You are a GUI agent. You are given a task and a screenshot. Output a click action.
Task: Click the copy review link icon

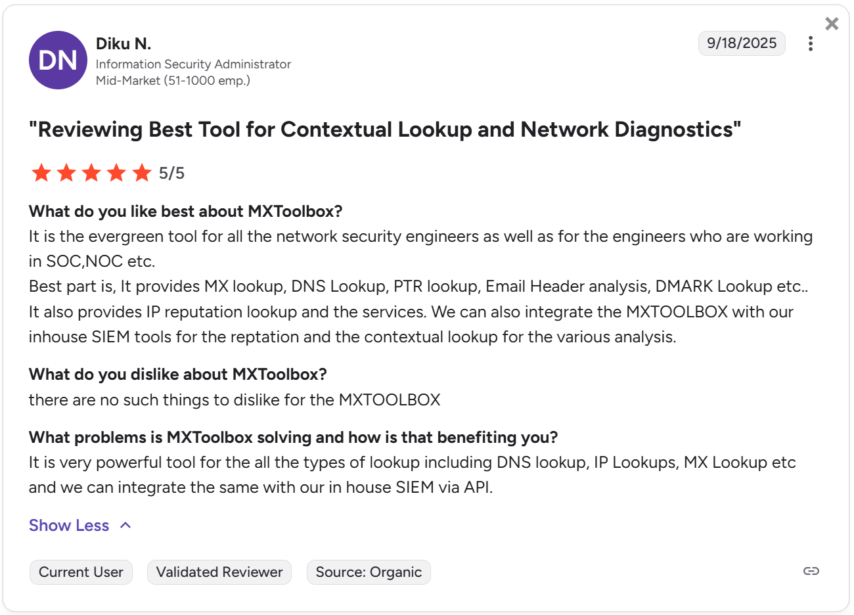tap(811, 571)
